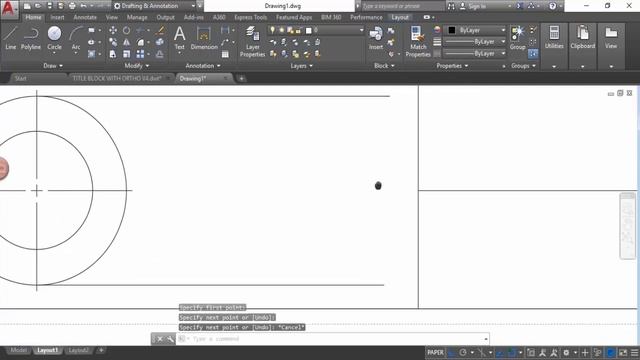This screenshot has height=360, width=640.
Task: Click the Offset tool icon
Action: pos(160,54)
